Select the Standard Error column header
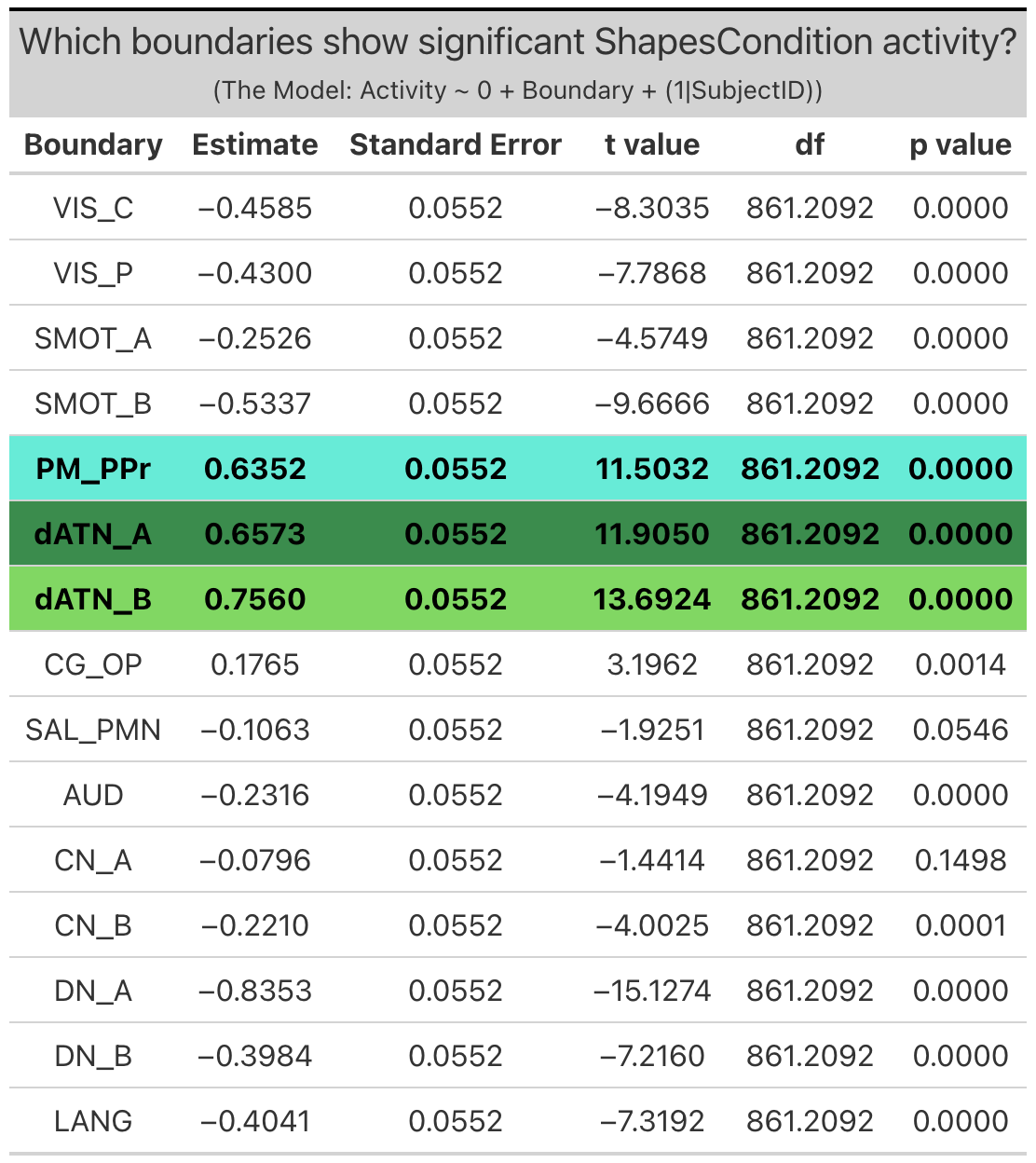 [456, 144]
